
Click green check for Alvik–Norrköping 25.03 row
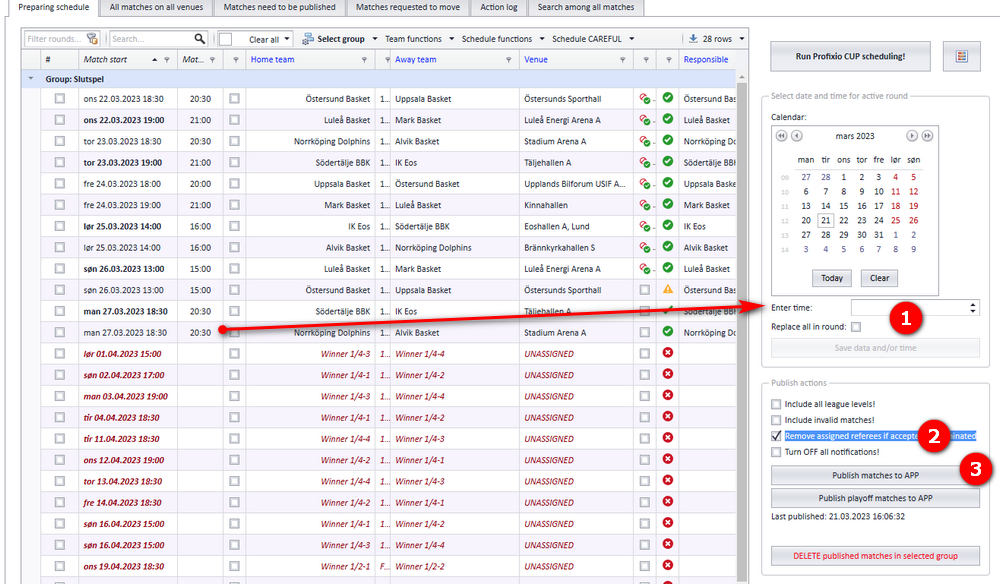point(668,246)
